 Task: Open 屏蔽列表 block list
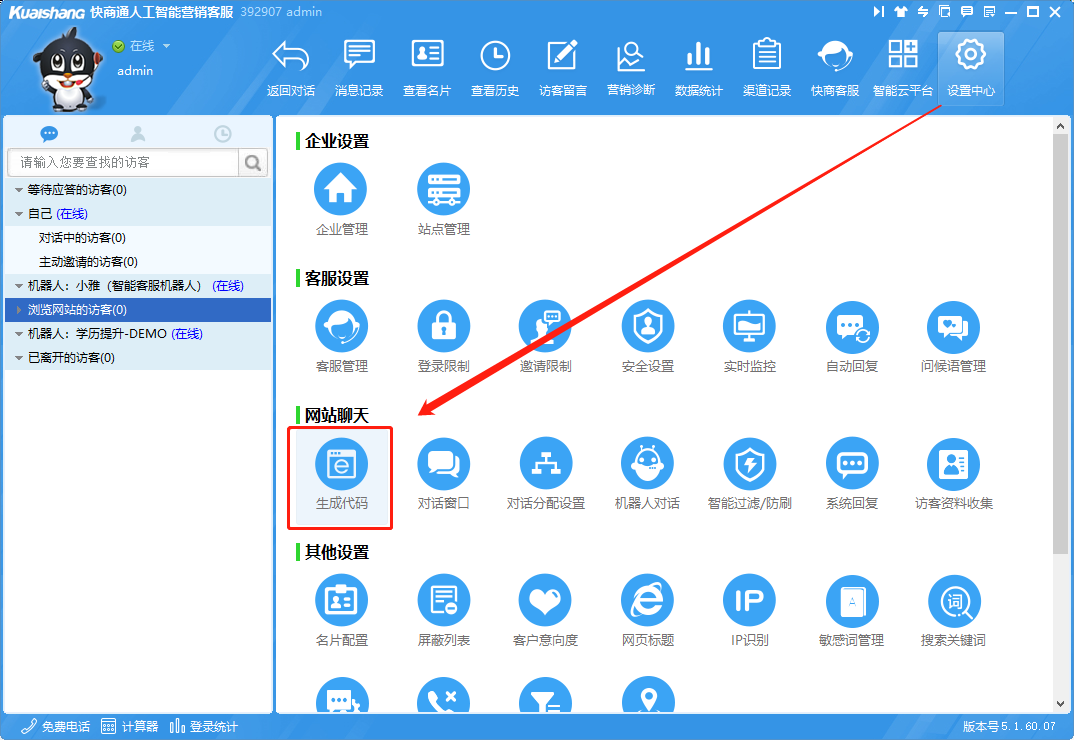[x=443, y=610]
